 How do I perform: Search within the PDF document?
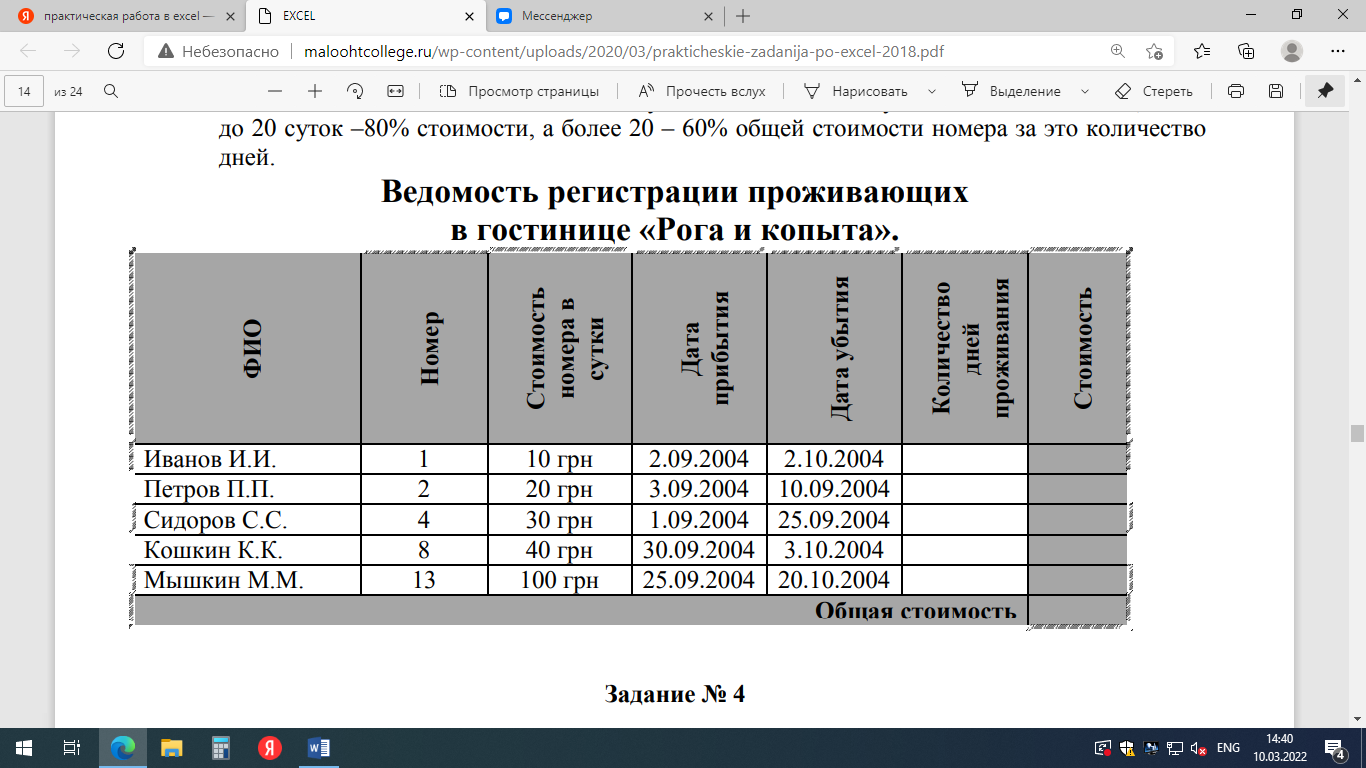tap(111, 91)
